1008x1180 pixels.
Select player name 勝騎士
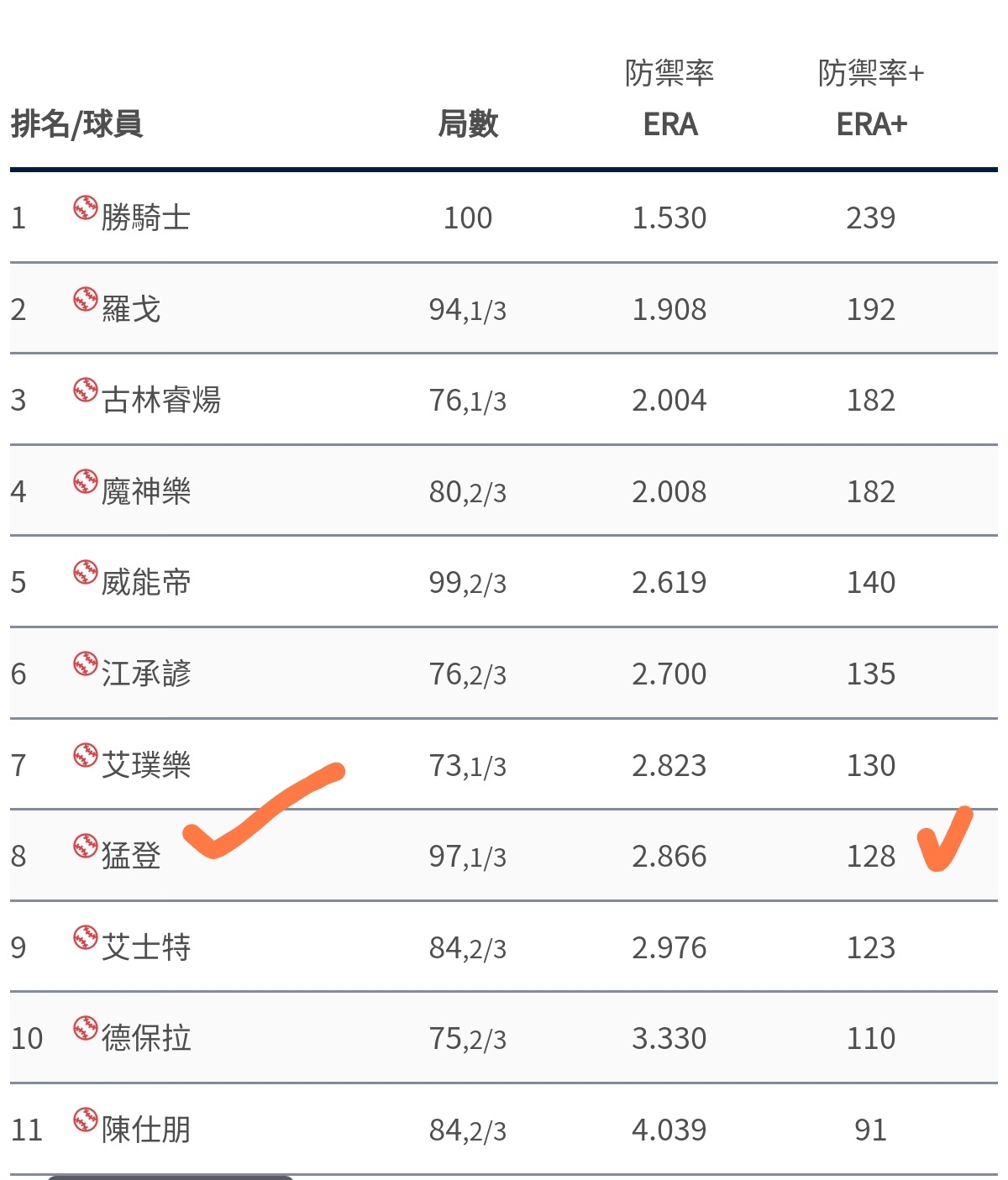(x=146, y=218)
